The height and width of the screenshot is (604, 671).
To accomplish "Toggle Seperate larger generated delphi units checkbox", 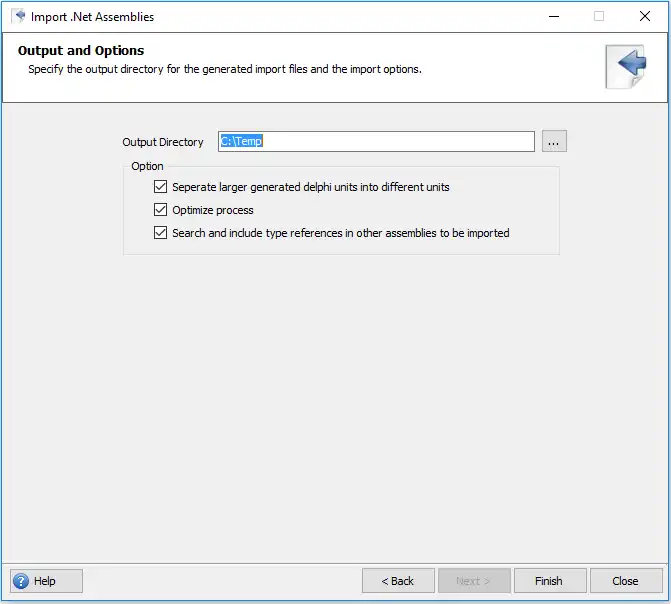I will 160,187.
